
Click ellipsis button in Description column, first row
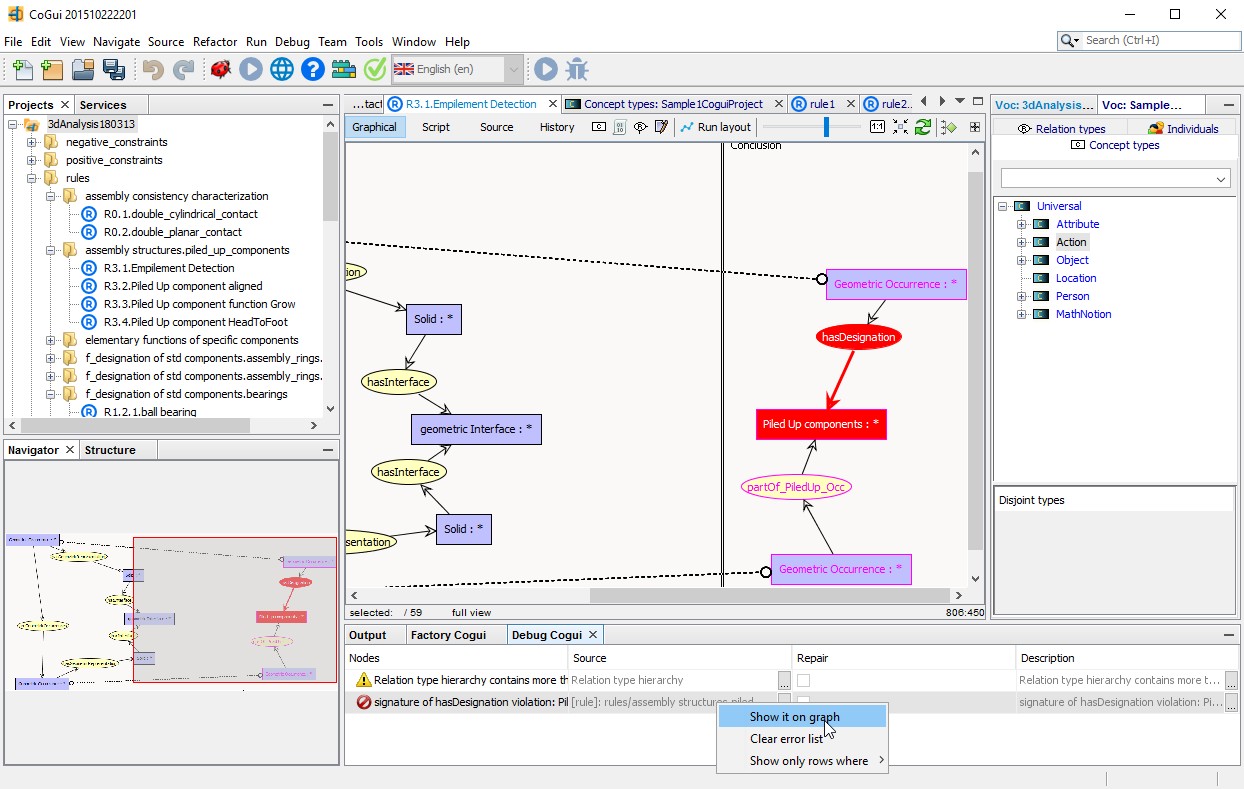coord(1231,681)
